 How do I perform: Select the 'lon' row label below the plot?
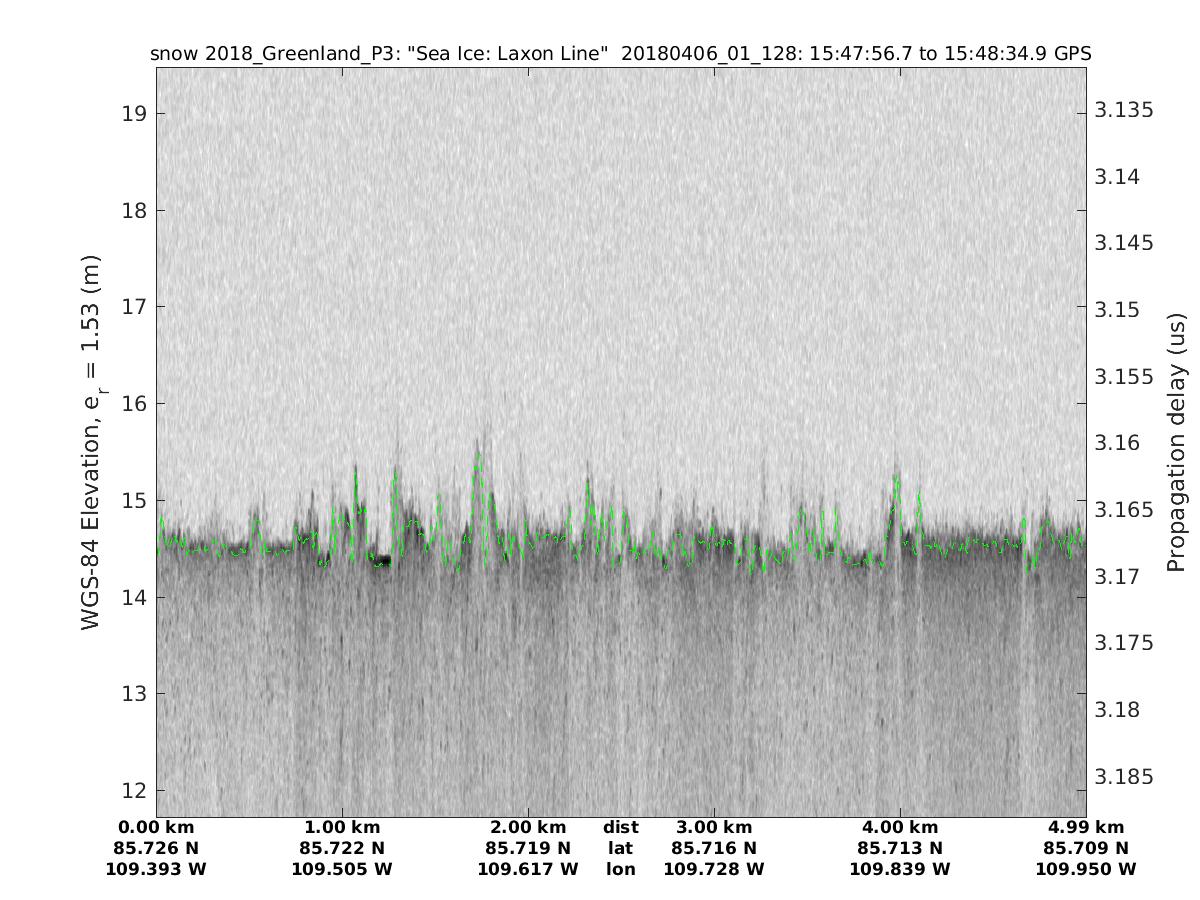620,869
